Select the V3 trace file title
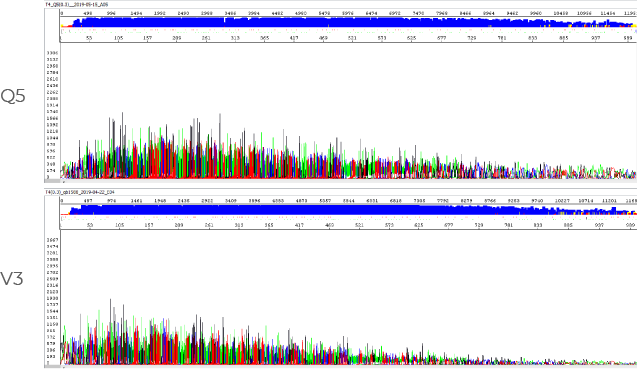The height and width of the screenshot is (369, 637). [x=80, y=192]
